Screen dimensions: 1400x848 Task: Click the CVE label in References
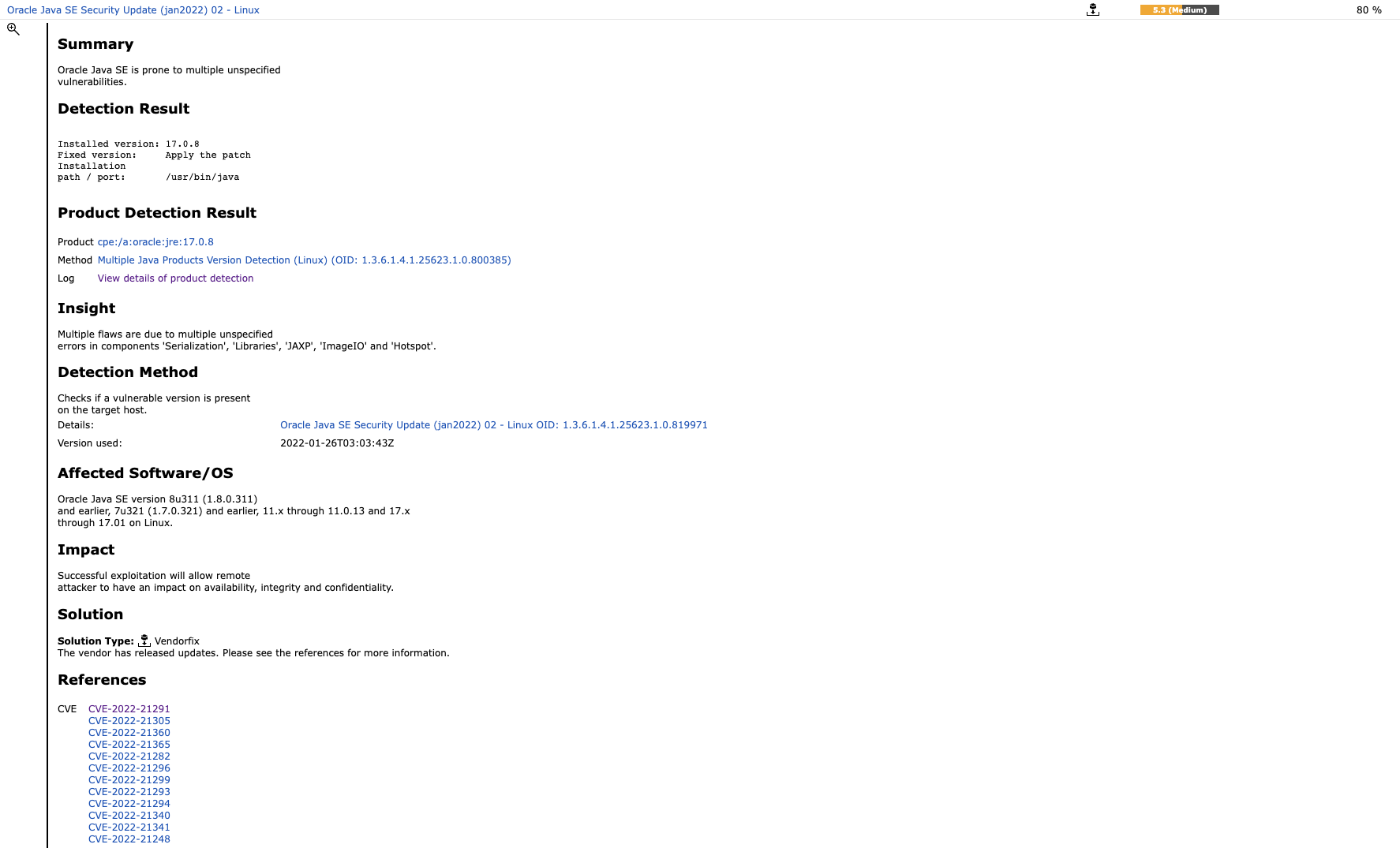click(x=67, y=709)
